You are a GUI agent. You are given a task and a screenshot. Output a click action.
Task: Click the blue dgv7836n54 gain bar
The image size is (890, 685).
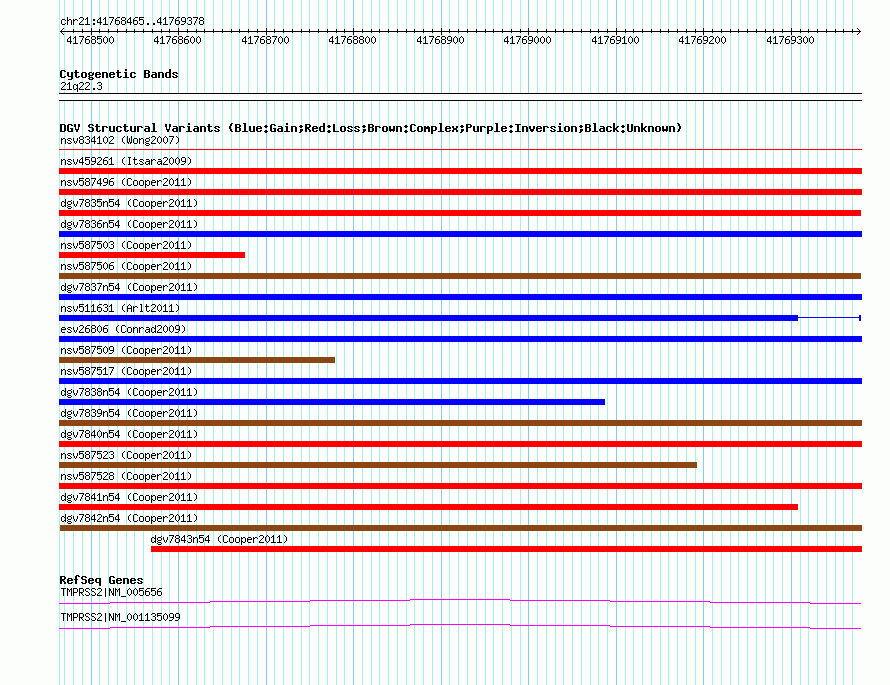pos(460,234)
